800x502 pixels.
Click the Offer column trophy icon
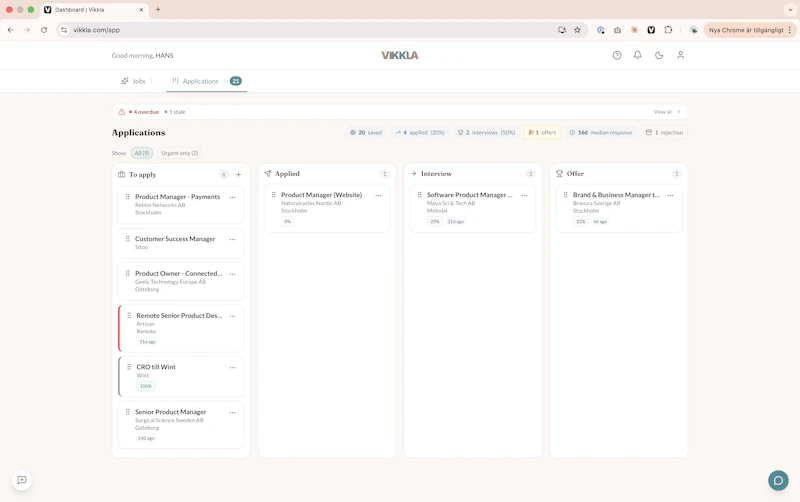pos(559,173)
